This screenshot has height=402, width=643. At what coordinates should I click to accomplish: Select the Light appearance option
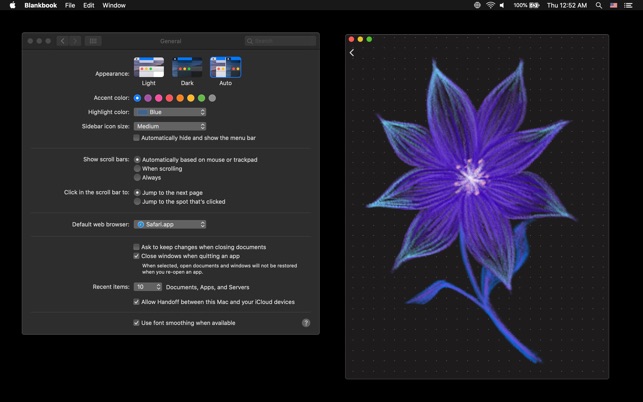coord(149,67)
